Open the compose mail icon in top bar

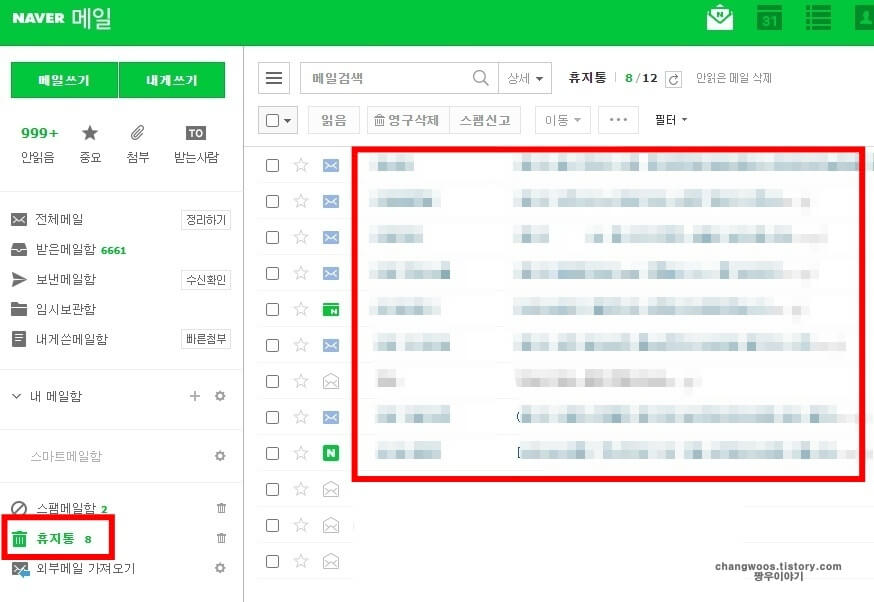click(719, 17)
